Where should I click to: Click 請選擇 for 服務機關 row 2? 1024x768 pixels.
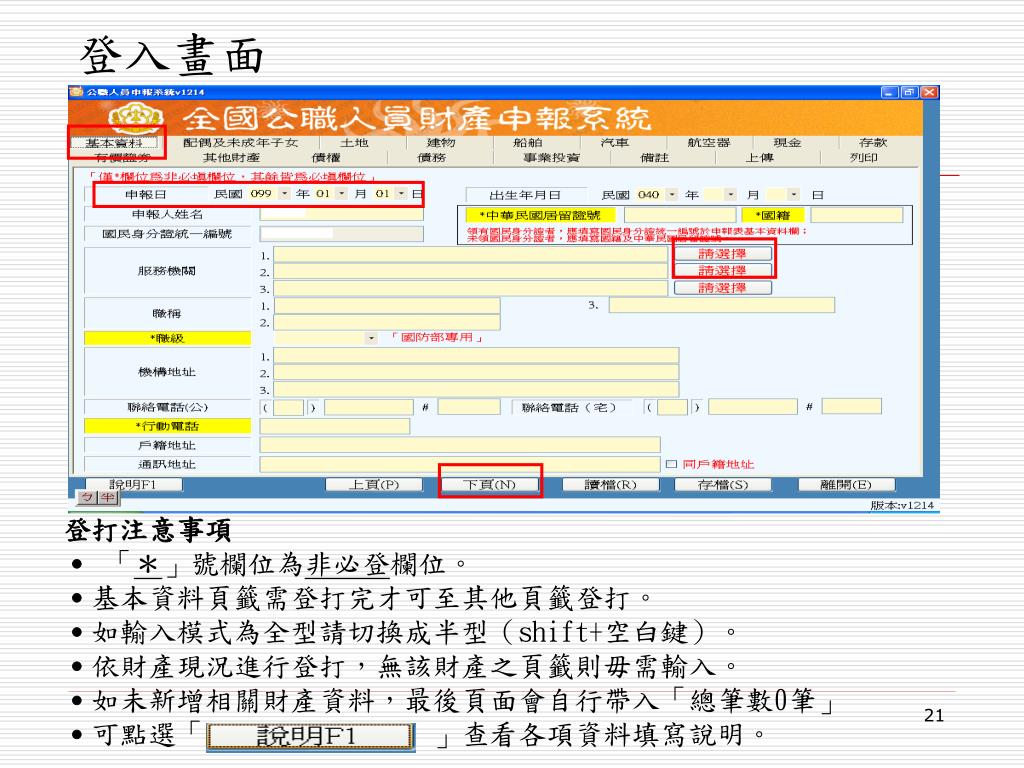pyautogui.click(x=722, y=270)
